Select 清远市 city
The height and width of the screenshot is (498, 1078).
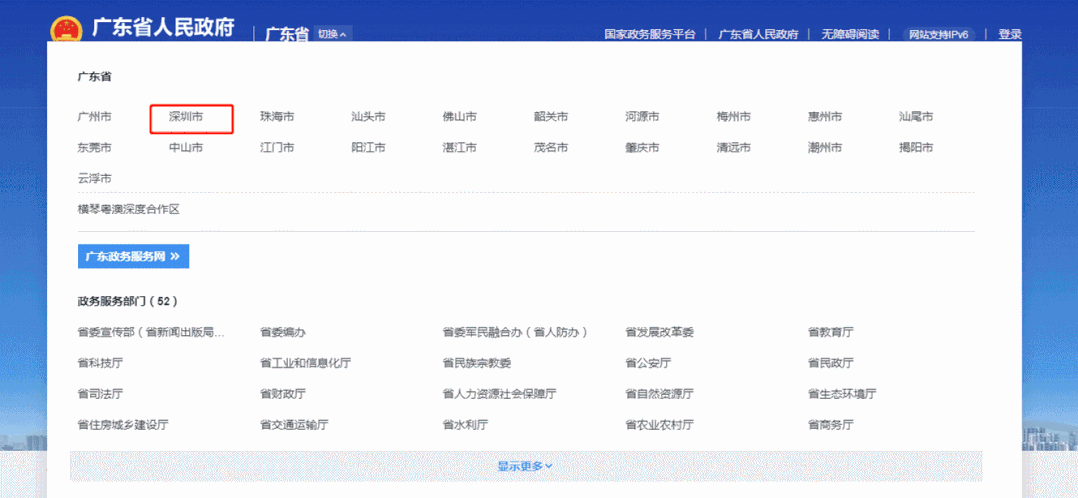734,147
